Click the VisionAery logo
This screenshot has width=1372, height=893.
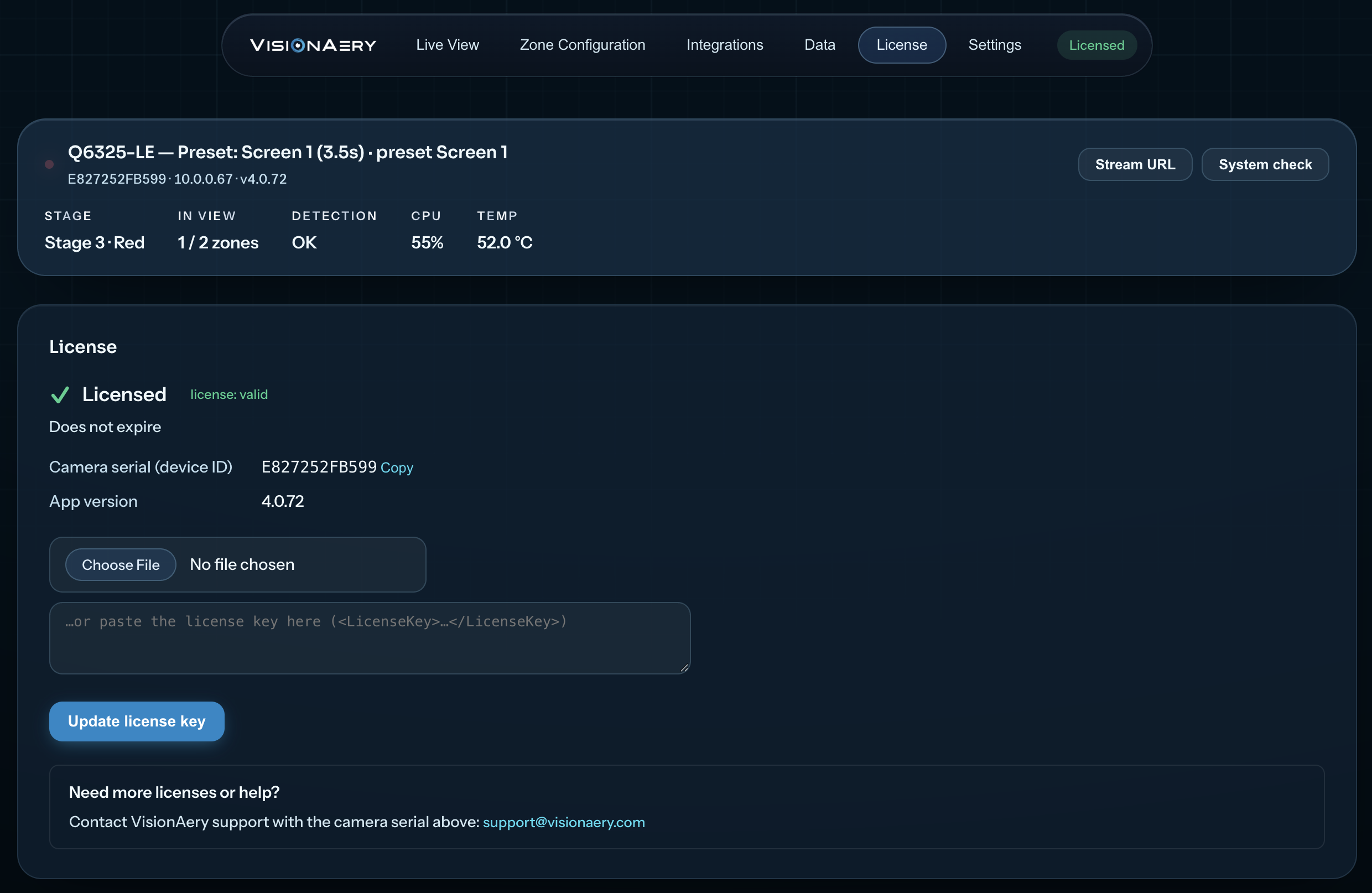pos(313,45)
